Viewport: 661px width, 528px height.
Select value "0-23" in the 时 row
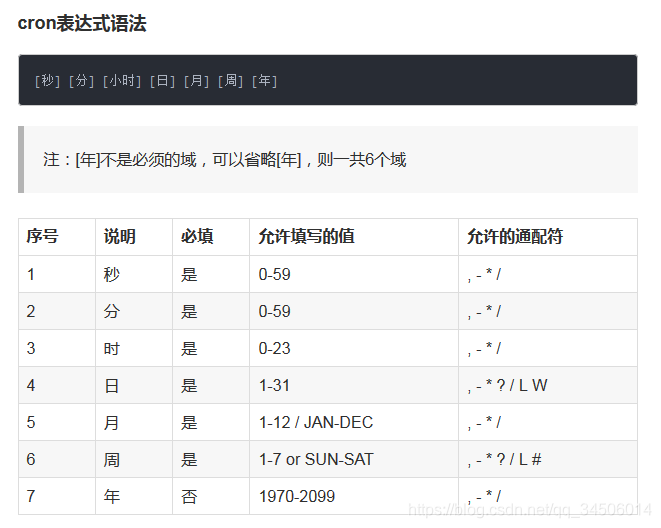274,348
